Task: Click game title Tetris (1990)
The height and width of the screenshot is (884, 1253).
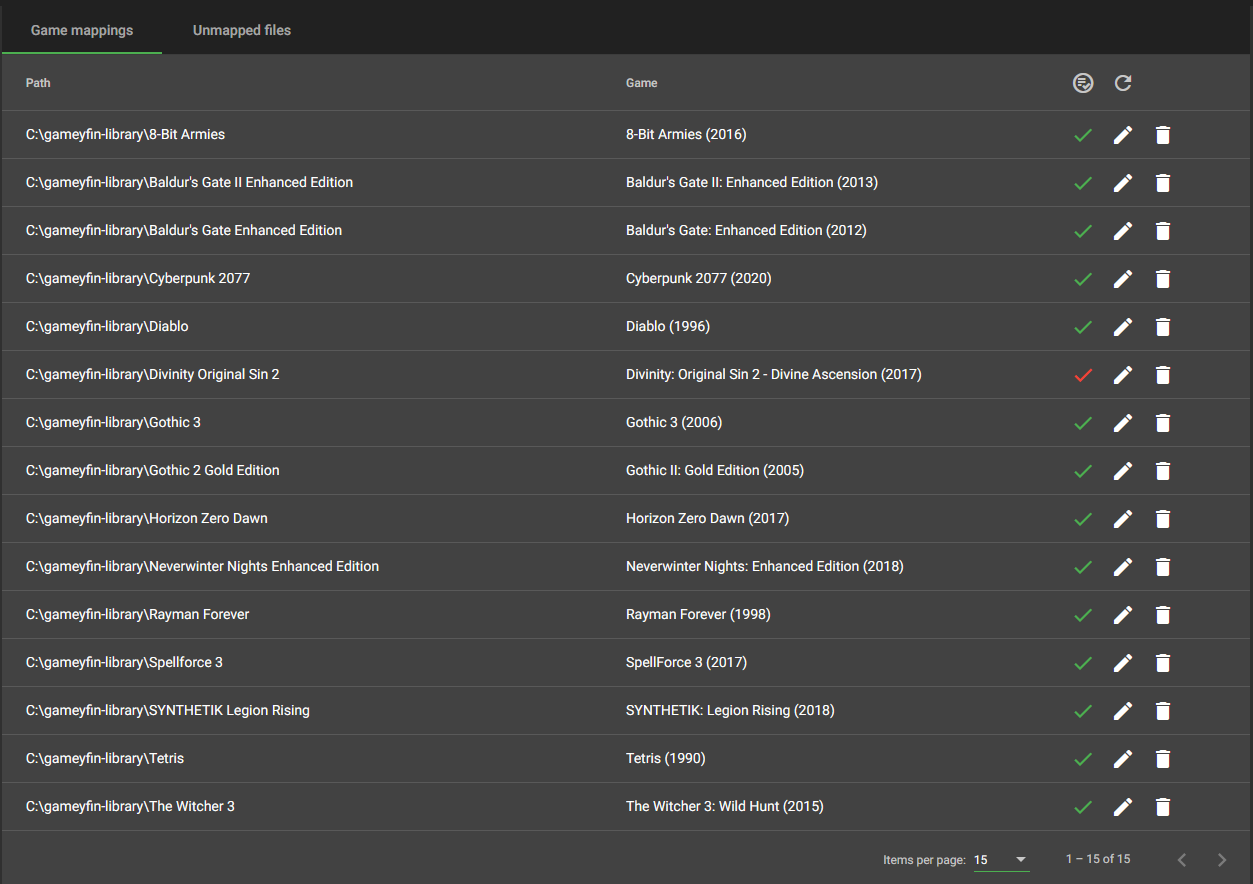Action: point(666,759)
